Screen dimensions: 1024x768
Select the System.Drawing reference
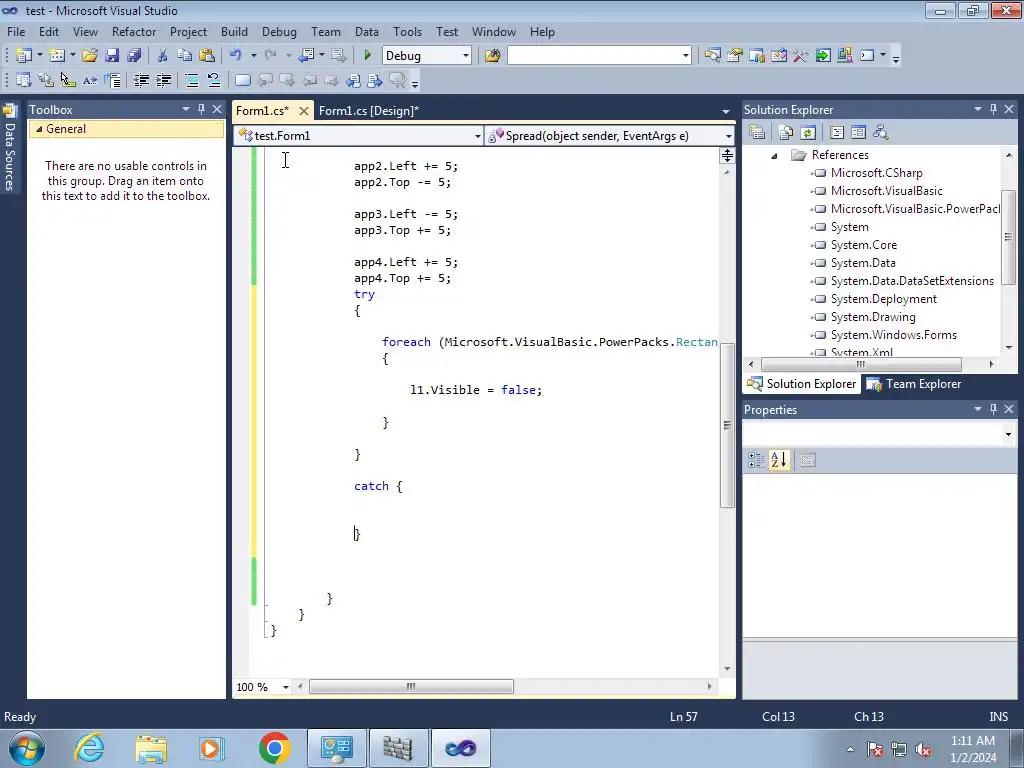pyautogui.click(x=872, y=317)
